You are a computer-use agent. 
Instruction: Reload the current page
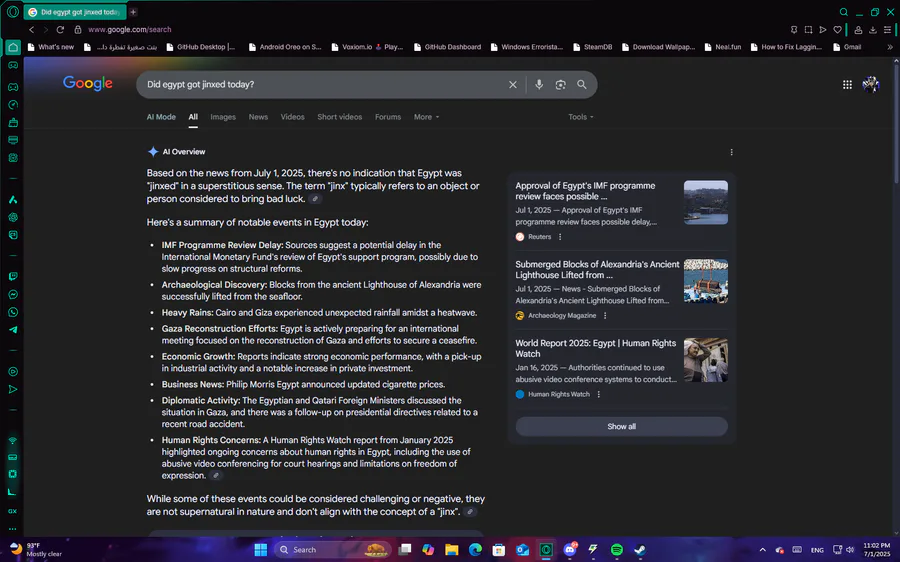(x=60, y=29)
